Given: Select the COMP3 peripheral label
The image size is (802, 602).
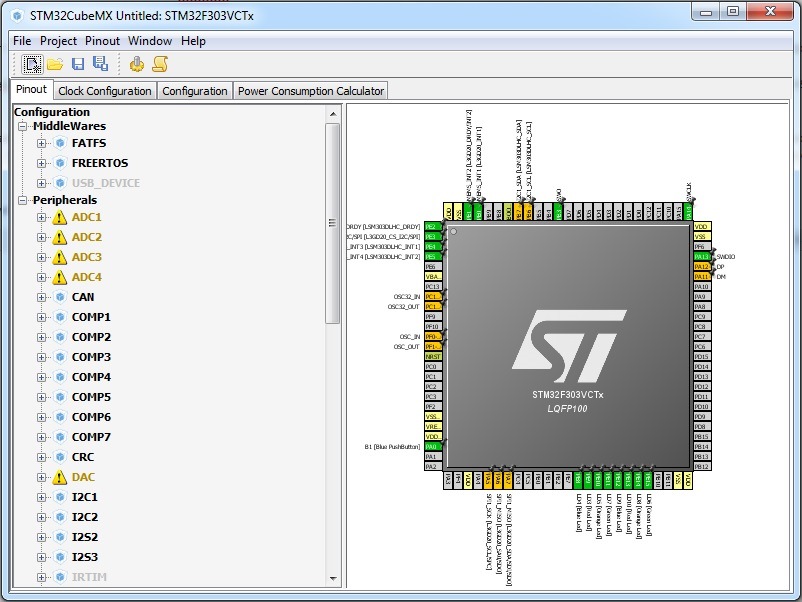Looking at the screenshot, I should pos(91,357).
